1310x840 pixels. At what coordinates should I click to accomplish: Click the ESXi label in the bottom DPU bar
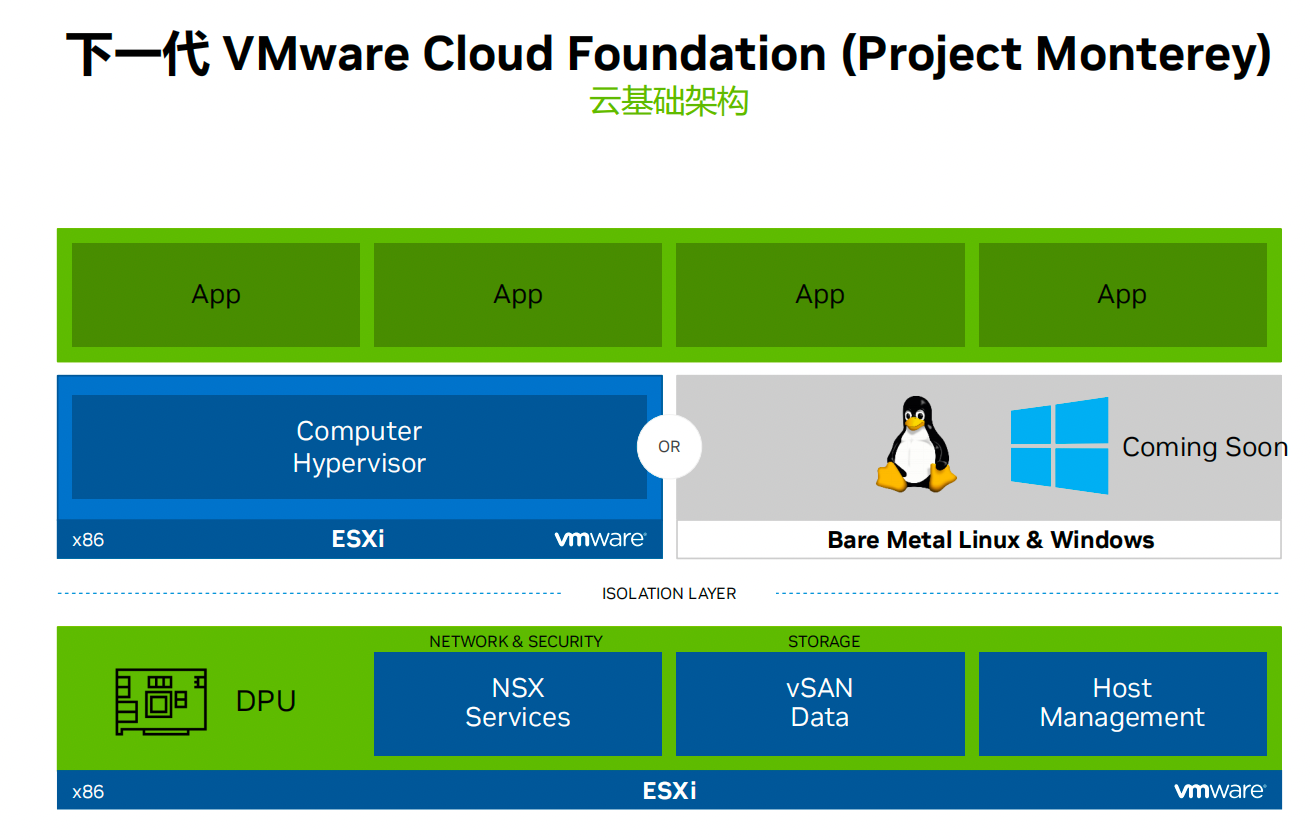(x=669, y=792)
